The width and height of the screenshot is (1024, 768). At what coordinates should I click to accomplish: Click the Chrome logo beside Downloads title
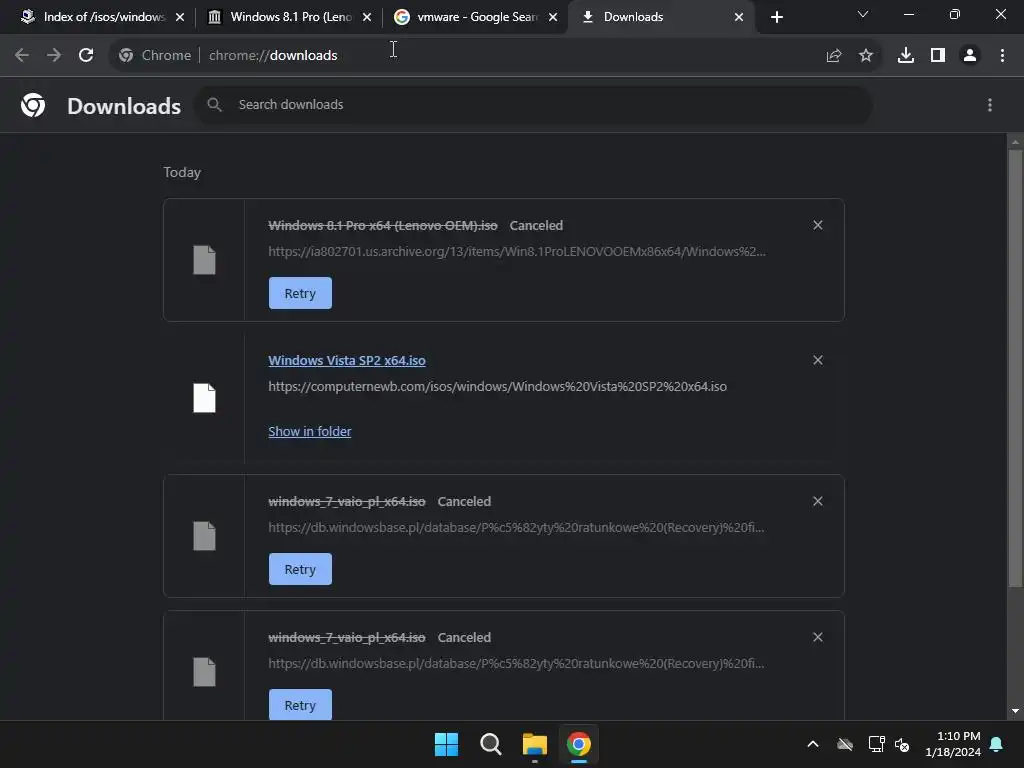pos(33,105)
